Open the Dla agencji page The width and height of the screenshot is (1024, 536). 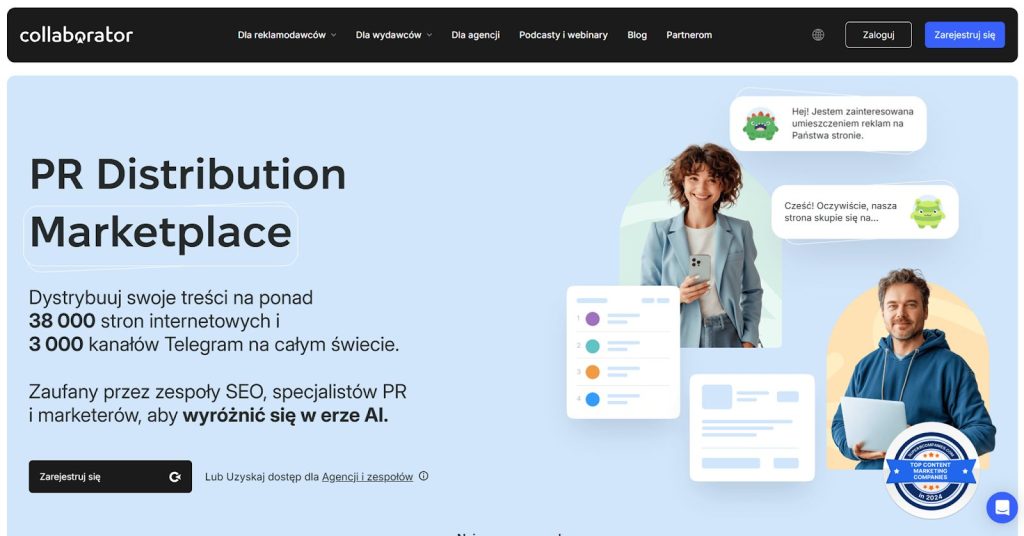[475, 35]
